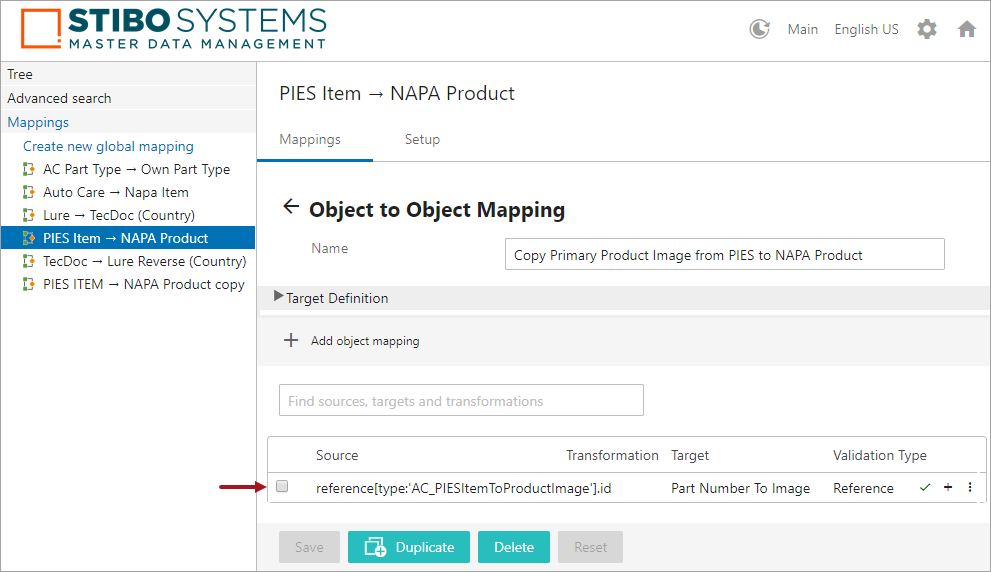Select the Main workspace in header

tap(803, 29)
